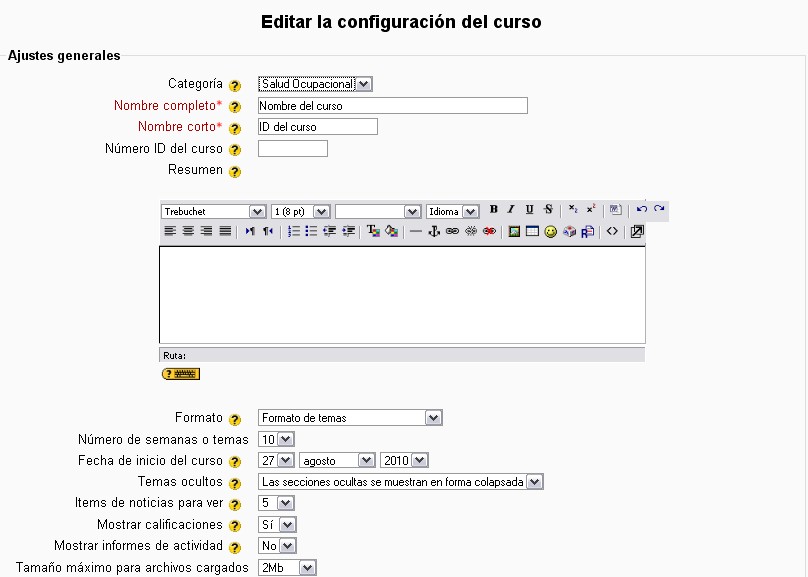Toggle HTML source mode icon

(x=612, y=231)
